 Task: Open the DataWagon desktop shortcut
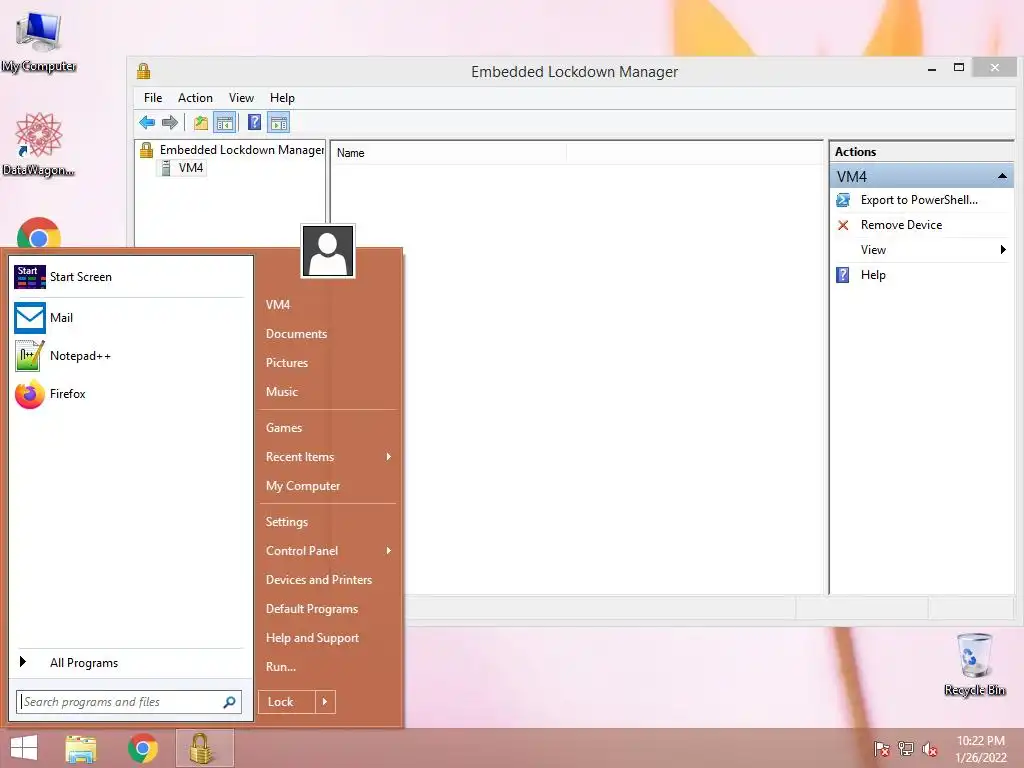pyautogui.click(x=39, y=145)
